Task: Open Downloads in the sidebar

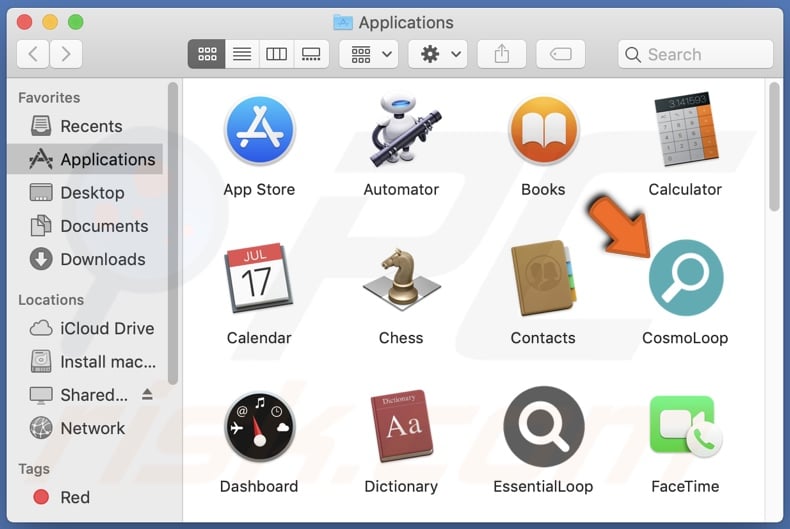Action: pos(85,259)
